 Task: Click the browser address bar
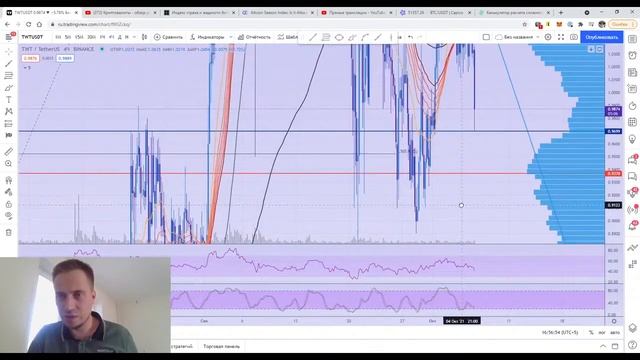pos(286,24)
